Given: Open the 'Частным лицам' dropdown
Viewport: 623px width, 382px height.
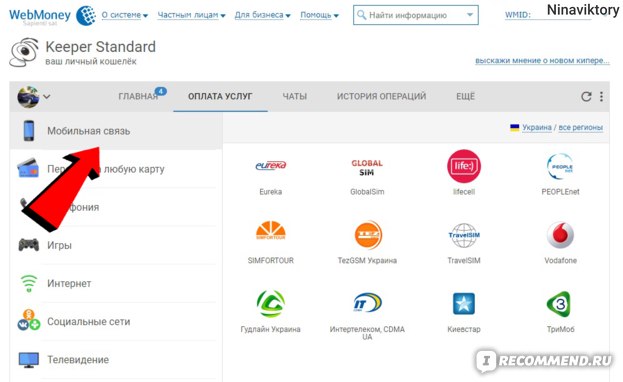Looking at the screenshot, I should pos(192,15).
